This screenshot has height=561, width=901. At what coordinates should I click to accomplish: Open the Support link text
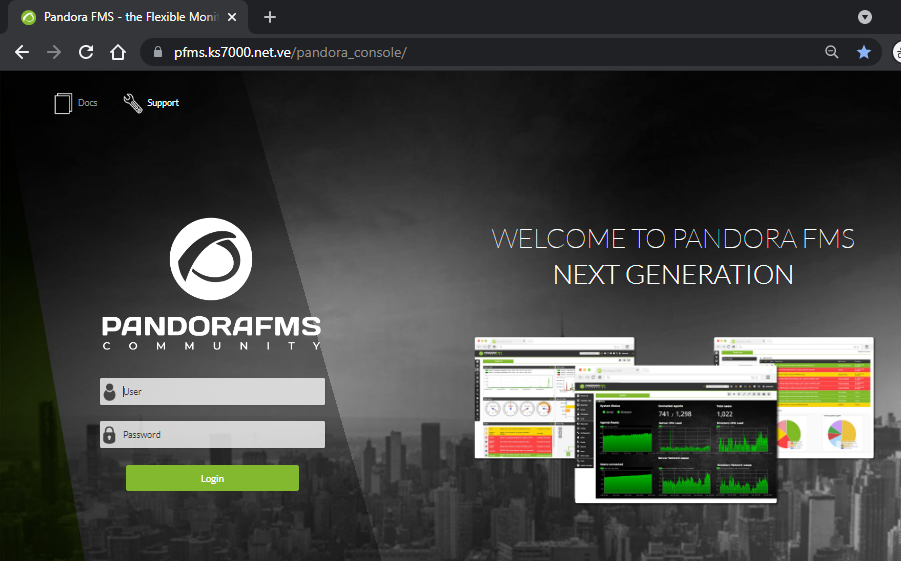163,103
